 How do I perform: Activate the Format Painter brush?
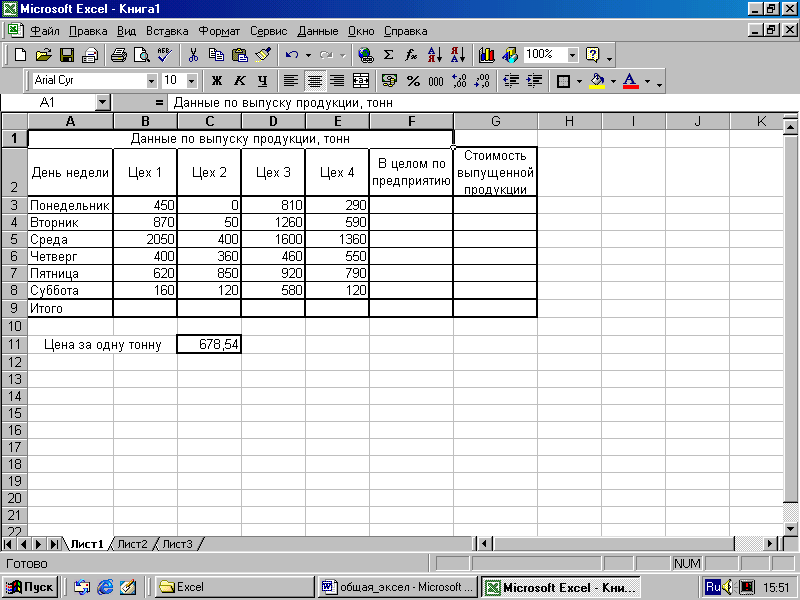click(263, 55)
